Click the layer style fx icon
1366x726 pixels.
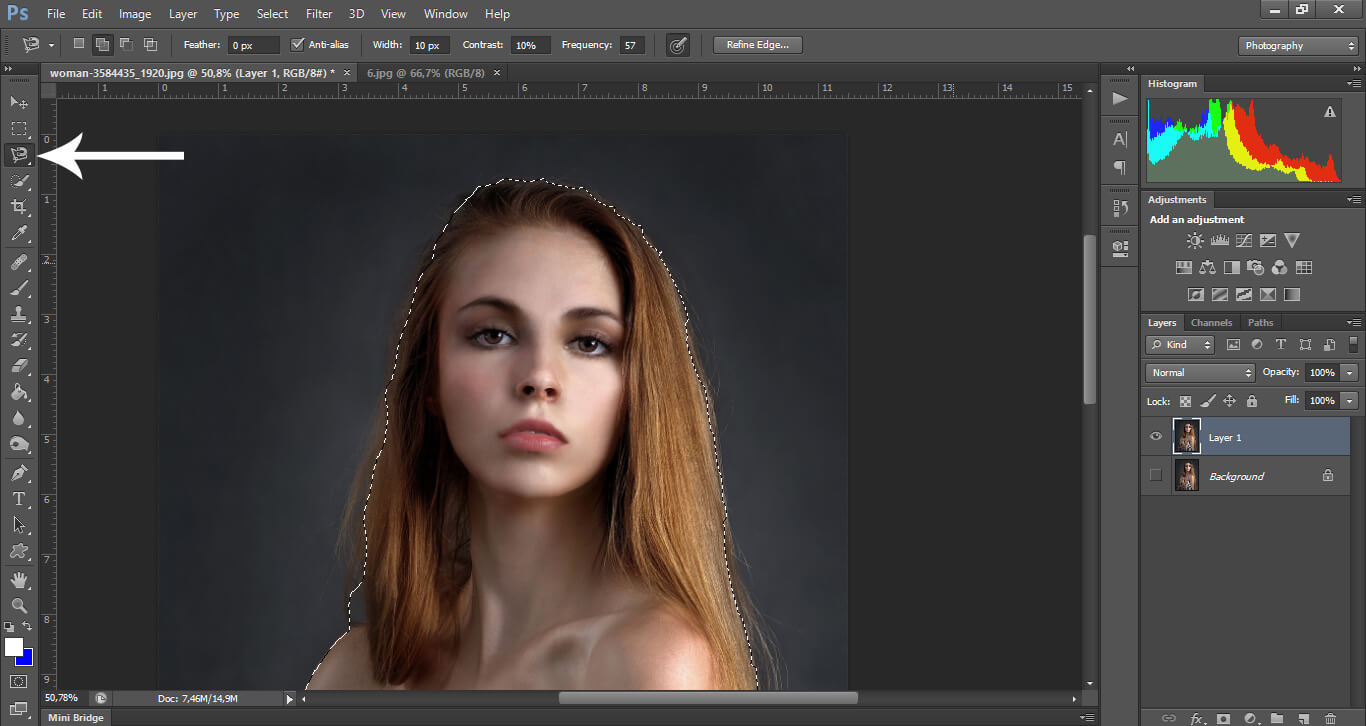point(1196,718)
